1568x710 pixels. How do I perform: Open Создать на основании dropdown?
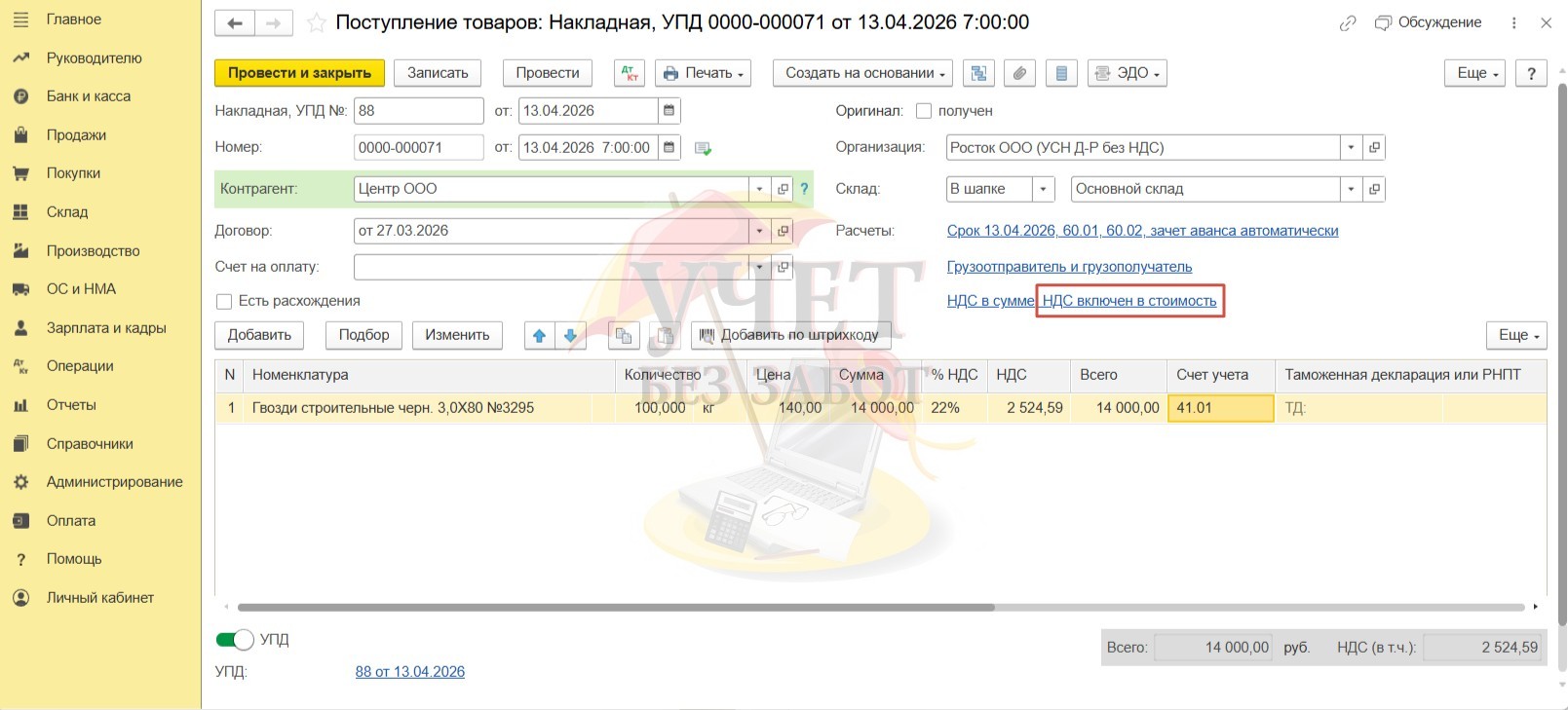864,73
